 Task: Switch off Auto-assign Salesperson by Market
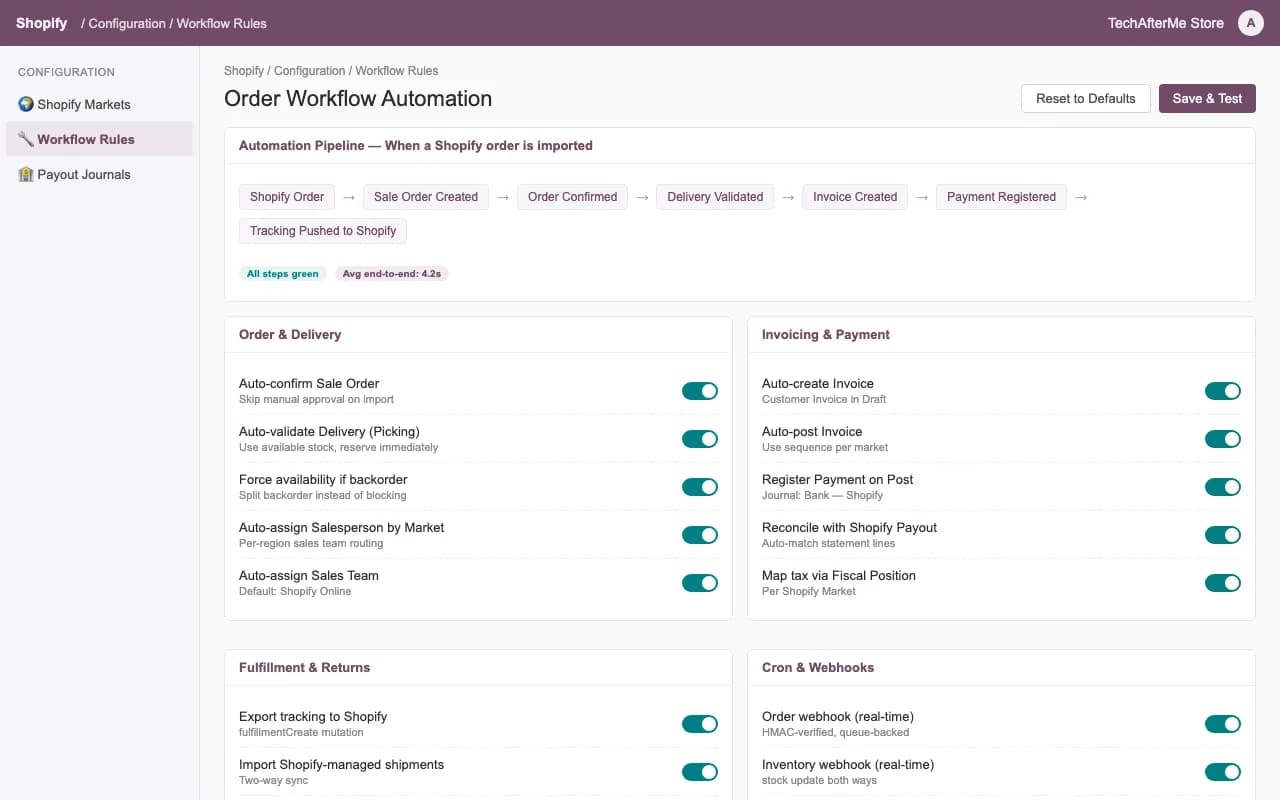pos(700,535)
